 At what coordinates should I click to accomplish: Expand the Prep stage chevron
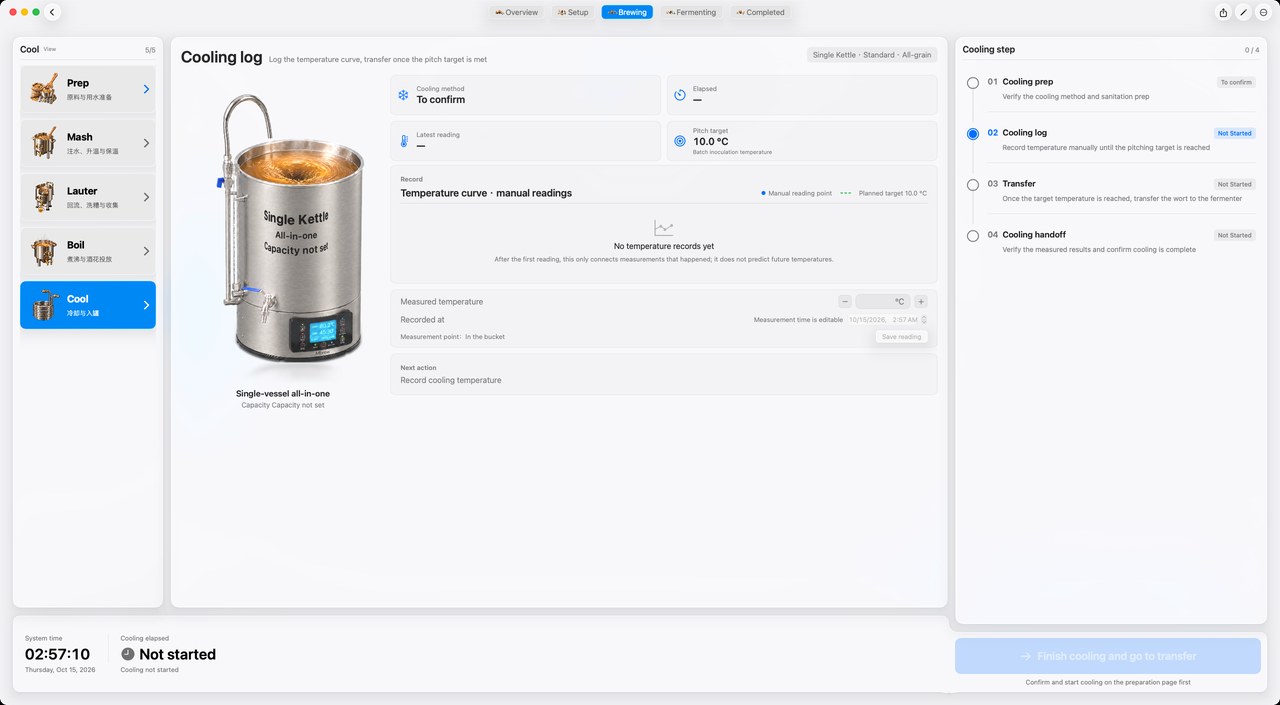click(146, 89)
